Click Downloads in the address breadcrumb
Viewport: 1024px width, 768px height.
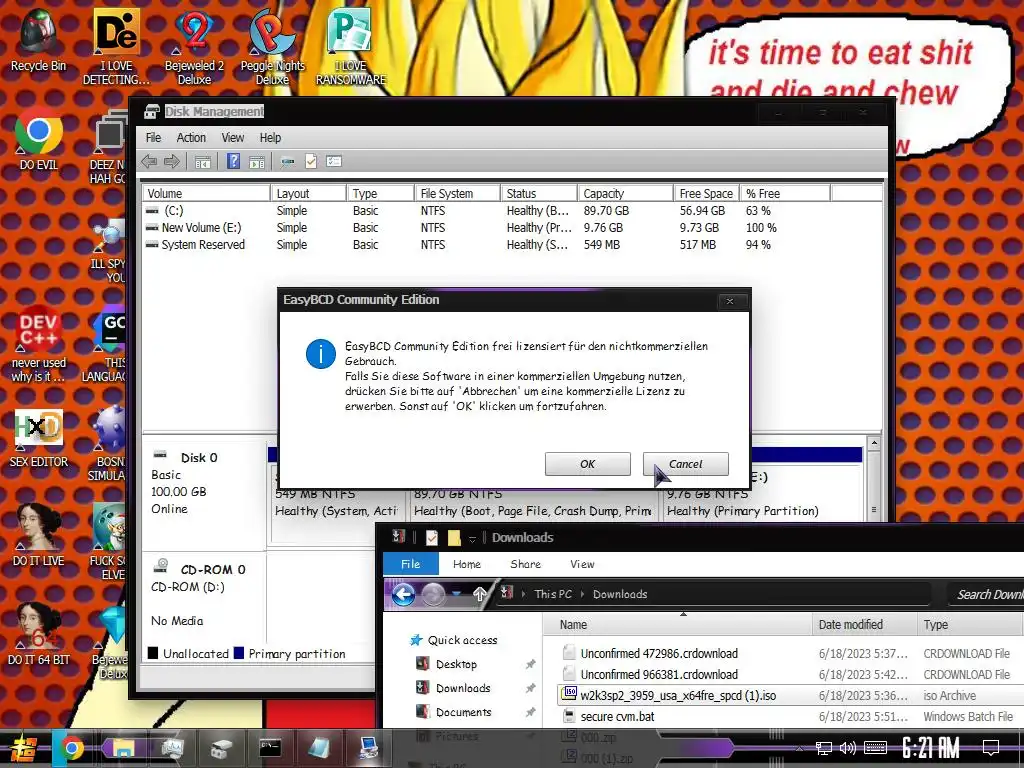click(x=620, y=594)
